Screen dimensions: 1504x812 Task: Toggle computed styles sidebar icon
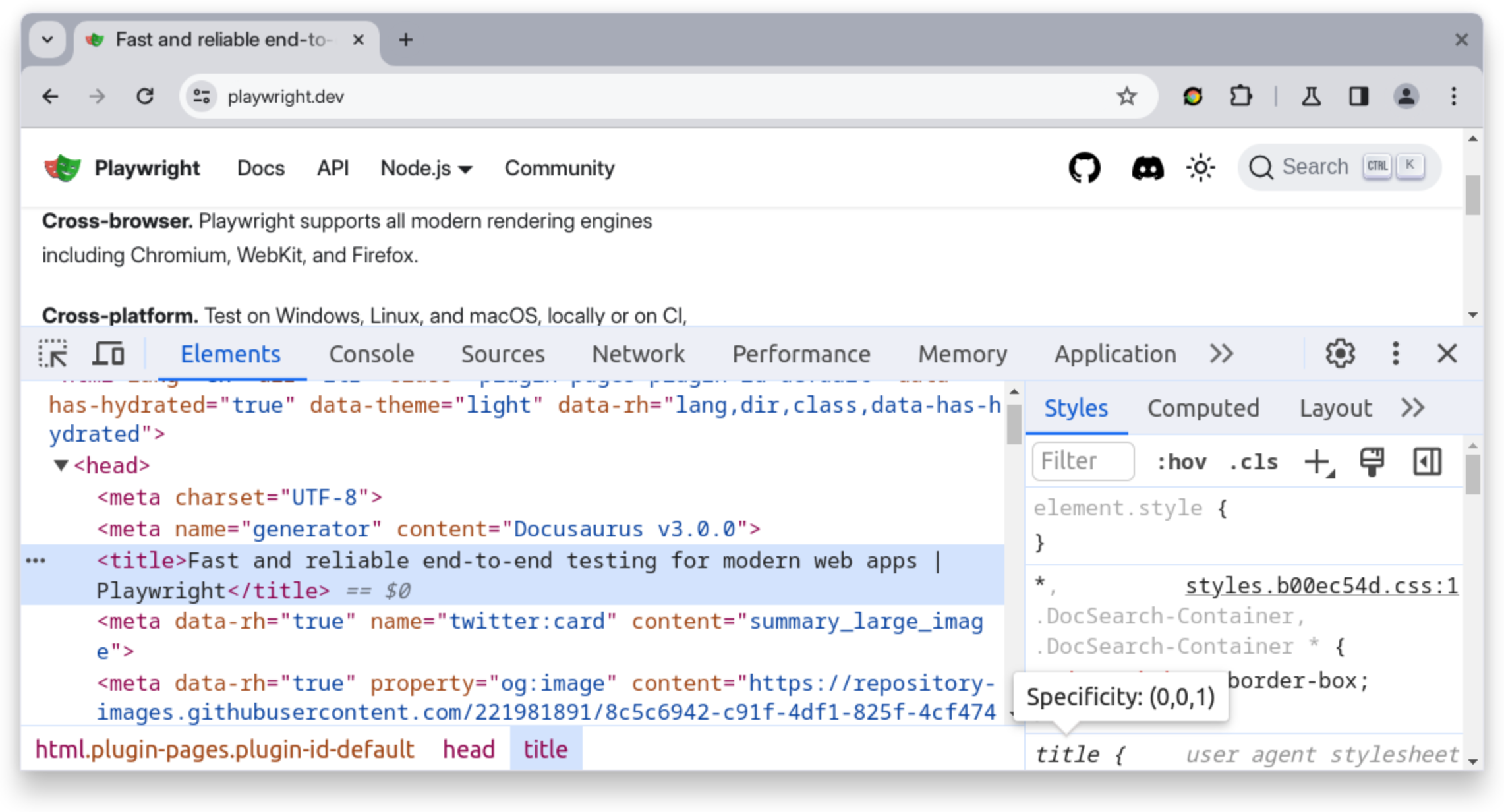point(1427,461)
